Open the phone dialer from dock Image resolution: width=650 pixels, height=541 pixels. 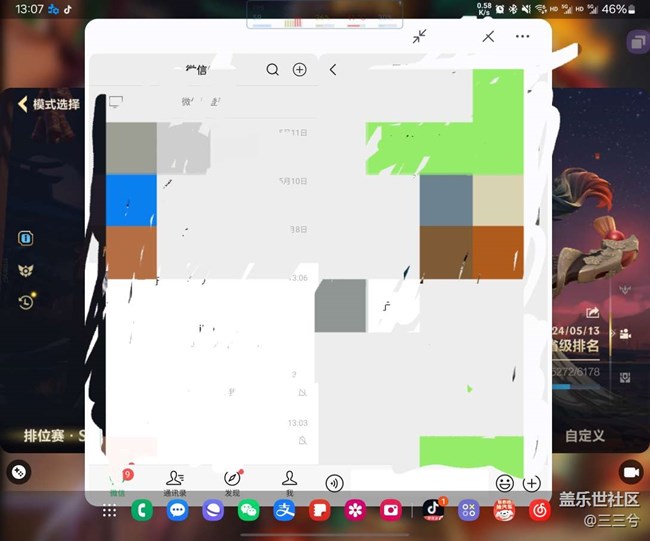[142, 510]
